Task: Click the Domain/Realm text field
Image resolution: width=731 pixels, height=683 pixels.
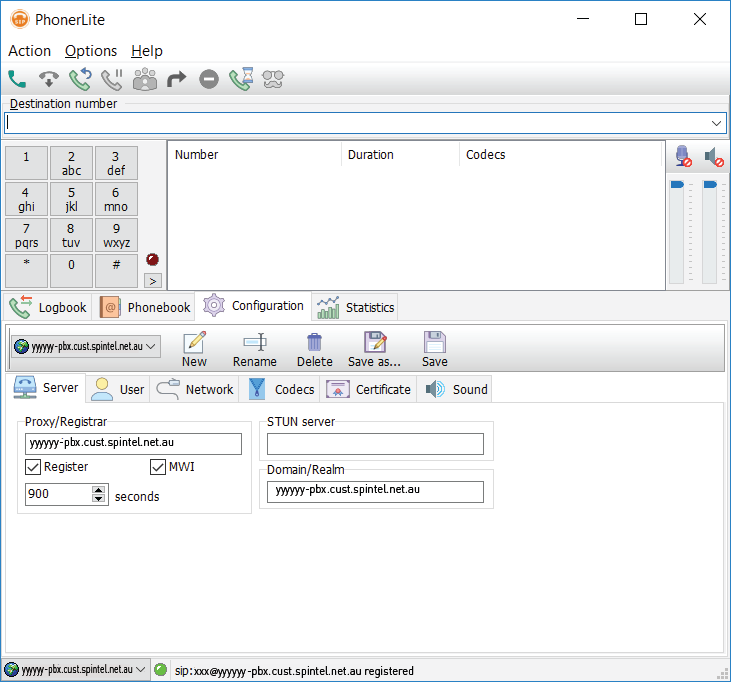Action: (x=375, y=491)
